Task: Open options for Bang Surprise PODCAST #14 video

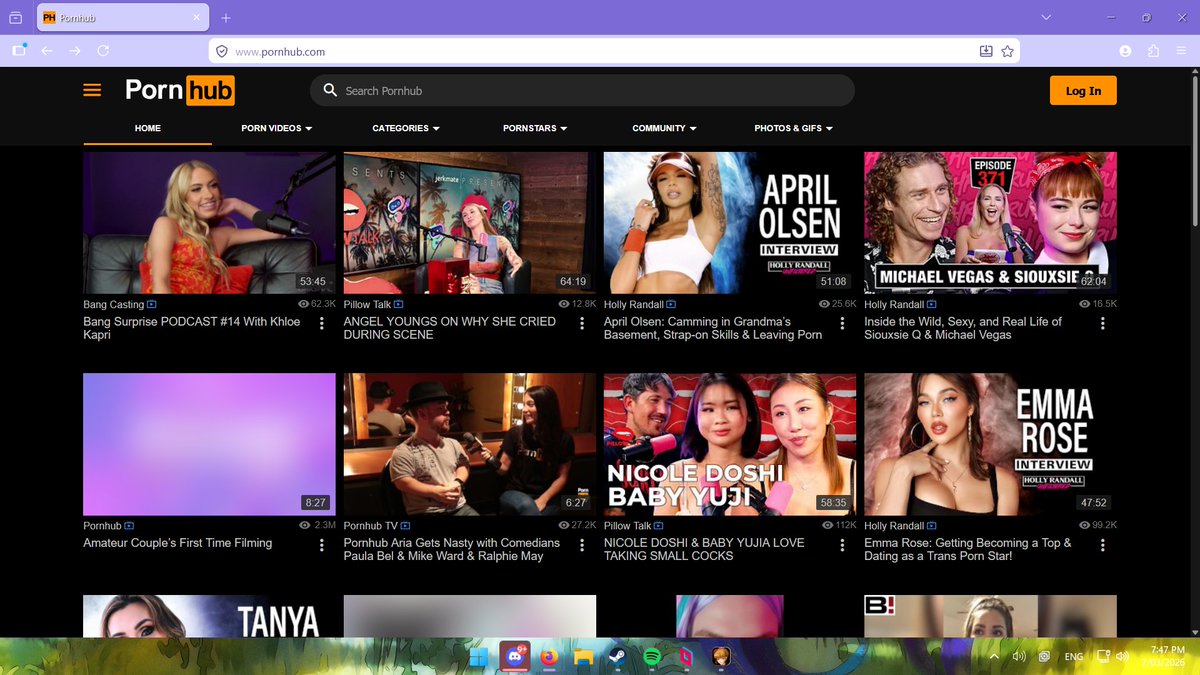Action: [x=321, y=323]
